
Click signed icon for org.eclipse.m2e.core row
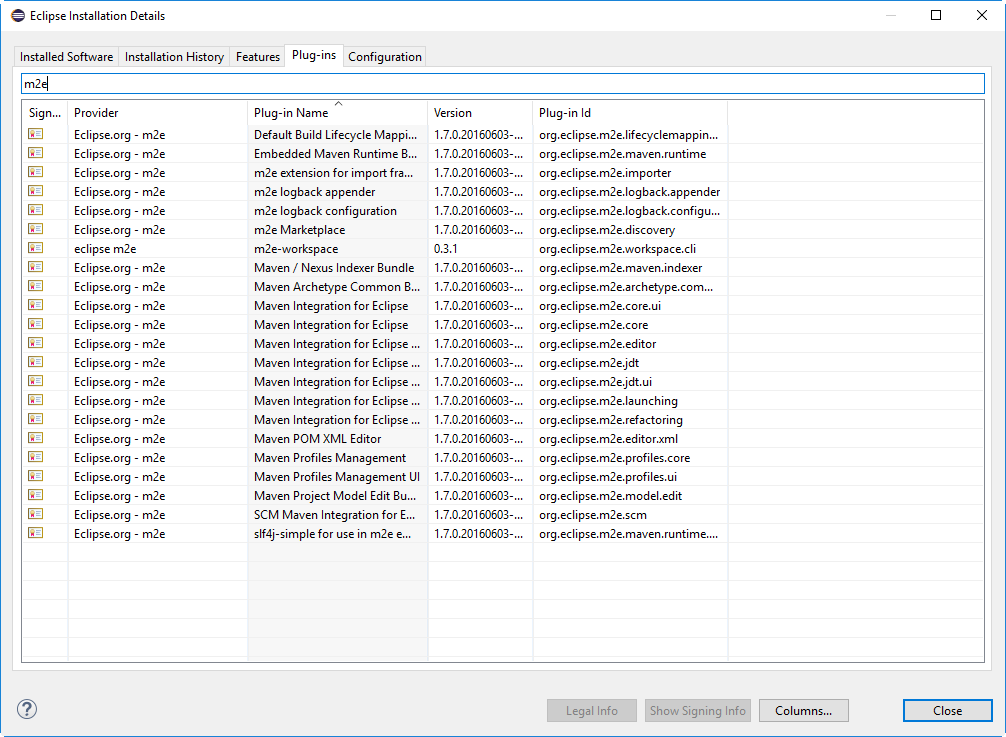[x=36, y=324]
